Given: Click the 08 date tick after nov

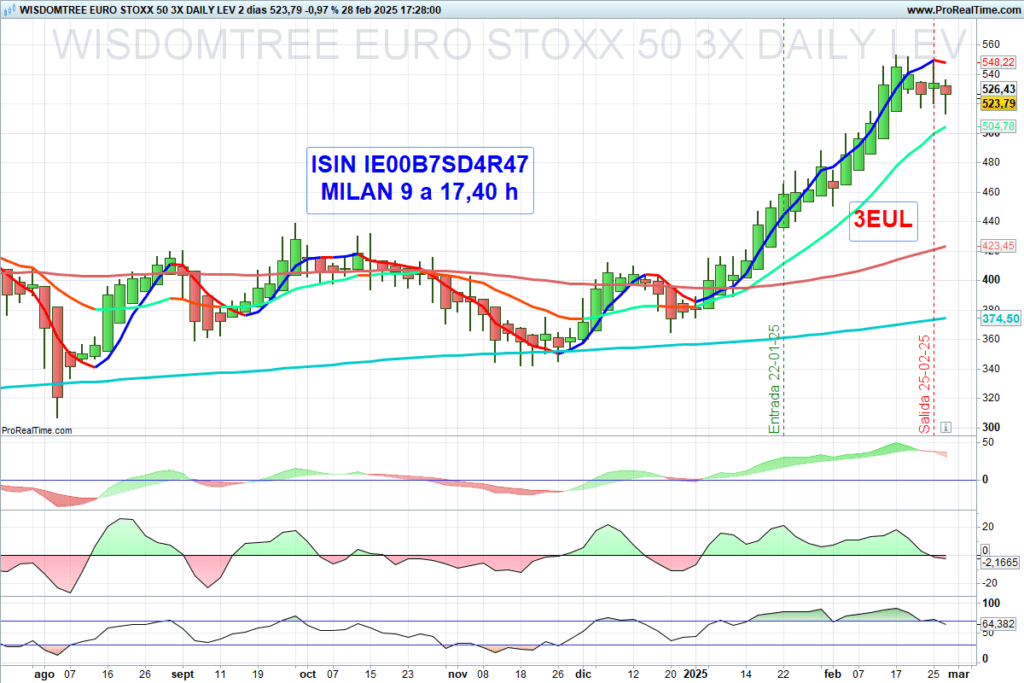Looking at the screenshot, I should click(x=483, y=675).
